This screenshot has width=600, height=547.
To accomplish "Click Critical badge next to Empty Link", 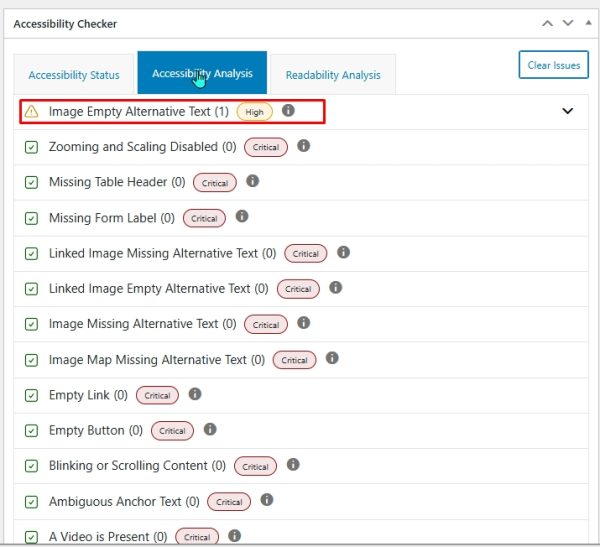I will click(x=157, y=395).
